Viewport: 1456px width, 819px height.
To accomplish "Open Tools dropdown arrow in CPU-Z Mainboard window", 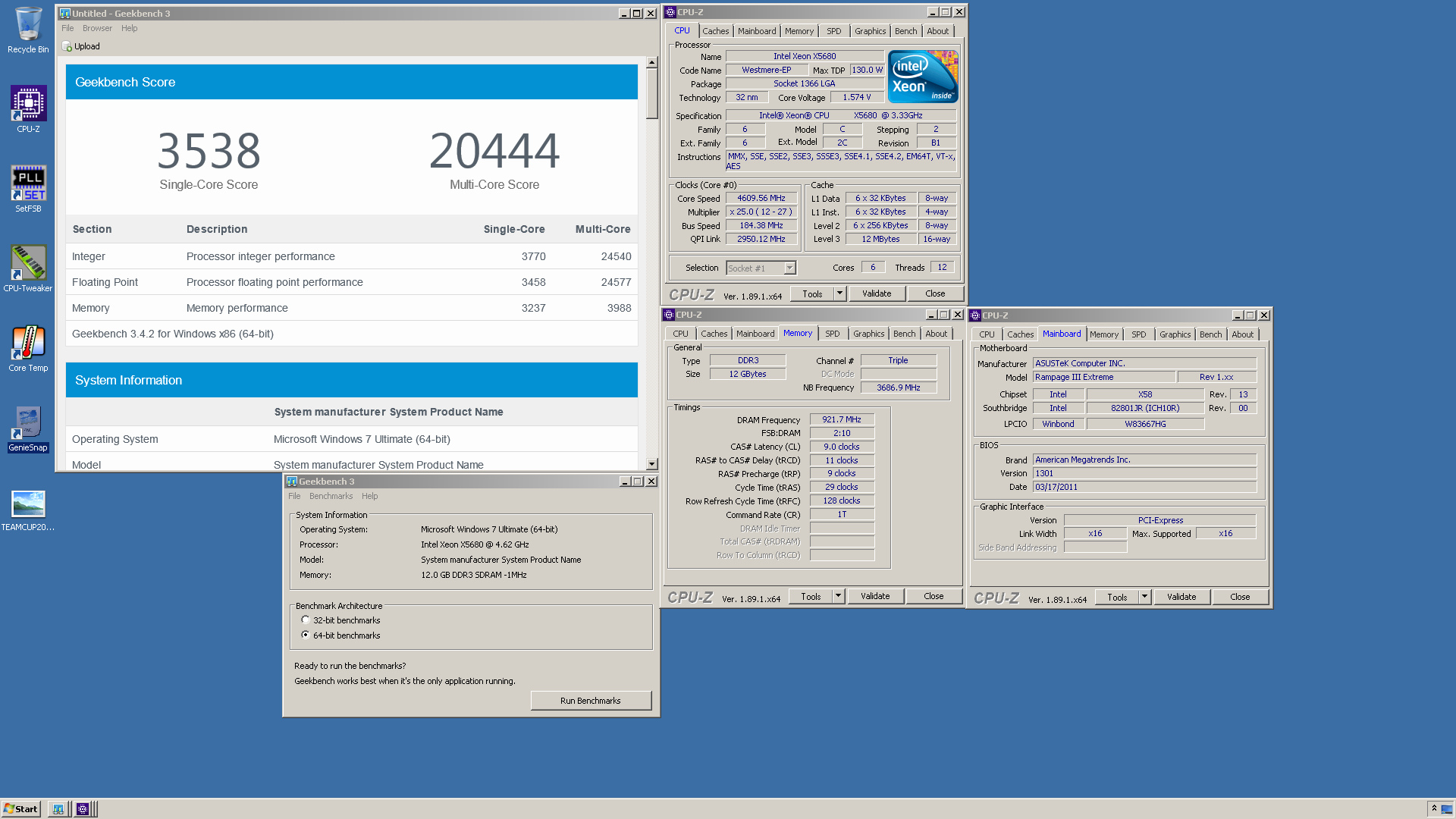I will tap(1144, 597).
